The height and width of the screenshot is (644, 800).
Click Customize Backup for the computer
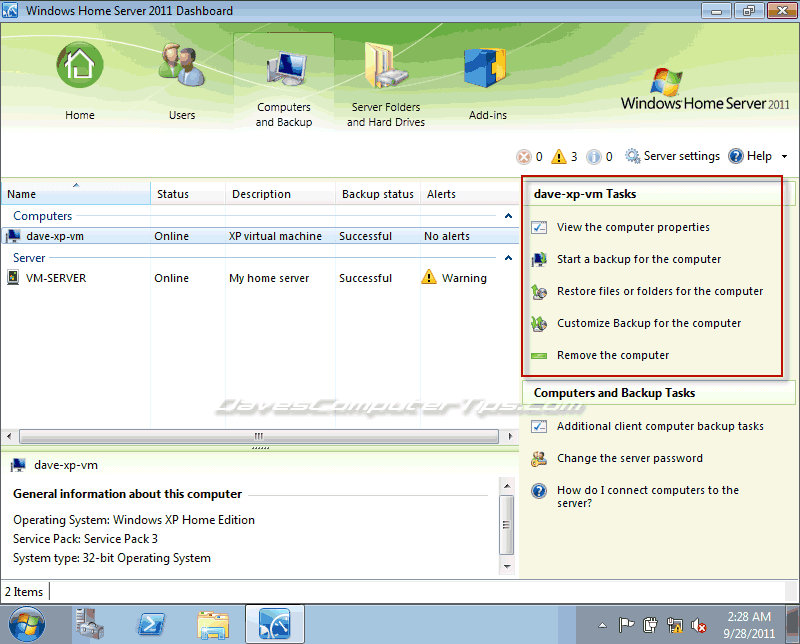(649, 323)
